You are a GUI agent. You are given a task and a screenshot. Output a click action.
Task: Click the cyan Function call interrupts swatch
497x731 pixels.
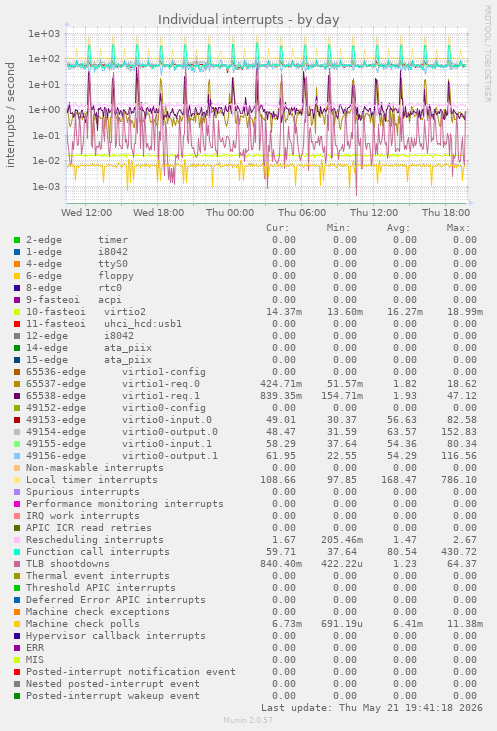coord(17,552)
